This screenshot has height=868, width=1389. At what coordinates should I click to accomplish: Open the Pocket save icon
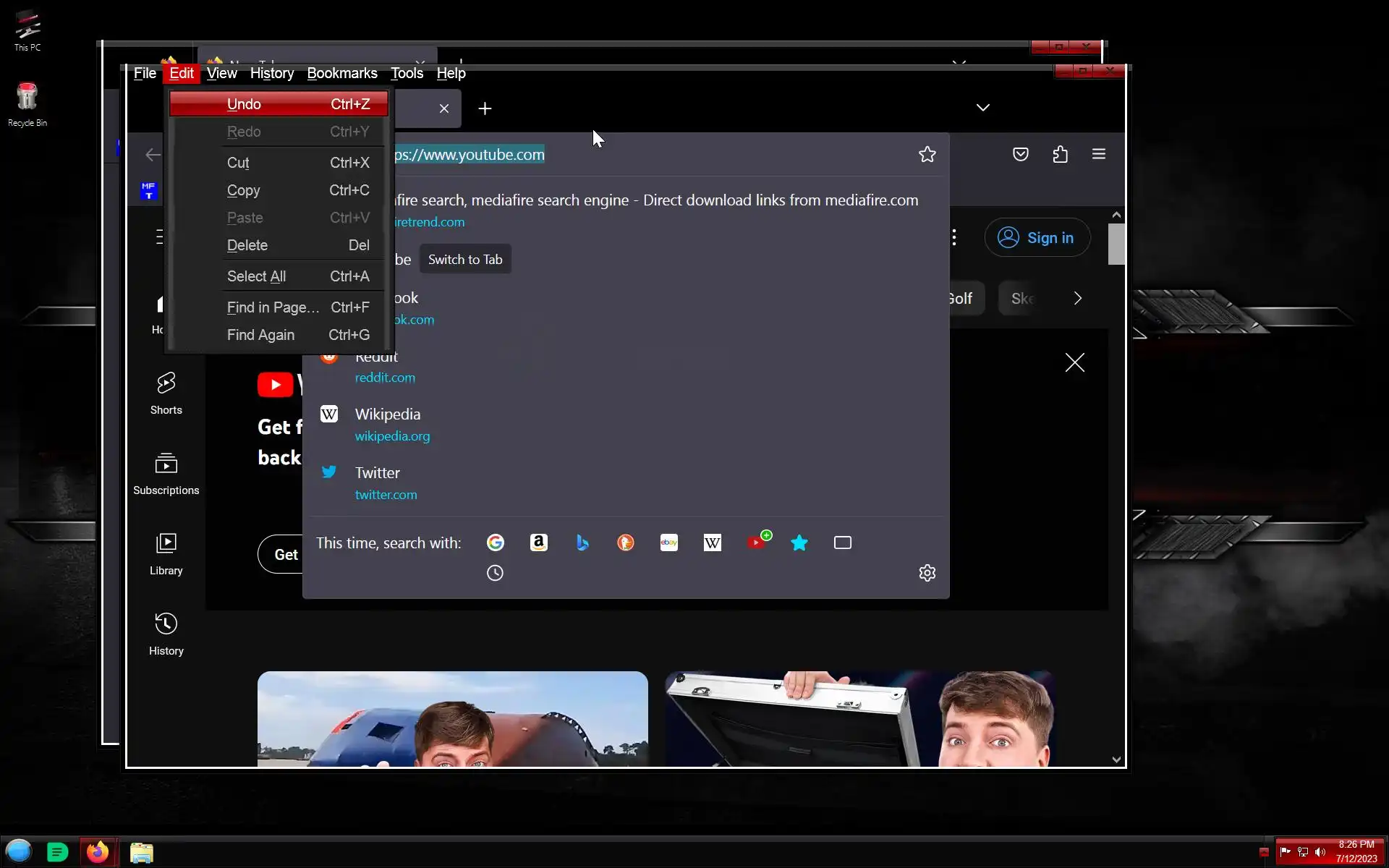(1020, 154)
